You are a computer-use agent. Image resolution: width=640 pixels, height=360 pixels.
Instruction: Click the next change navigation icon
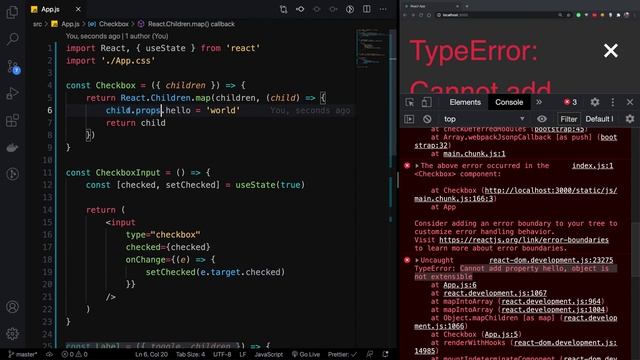[333, 9]
